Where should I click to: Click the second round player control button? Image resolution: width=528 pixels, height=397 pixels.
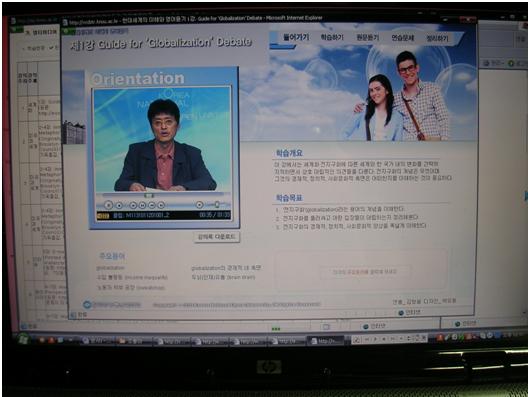119,205
